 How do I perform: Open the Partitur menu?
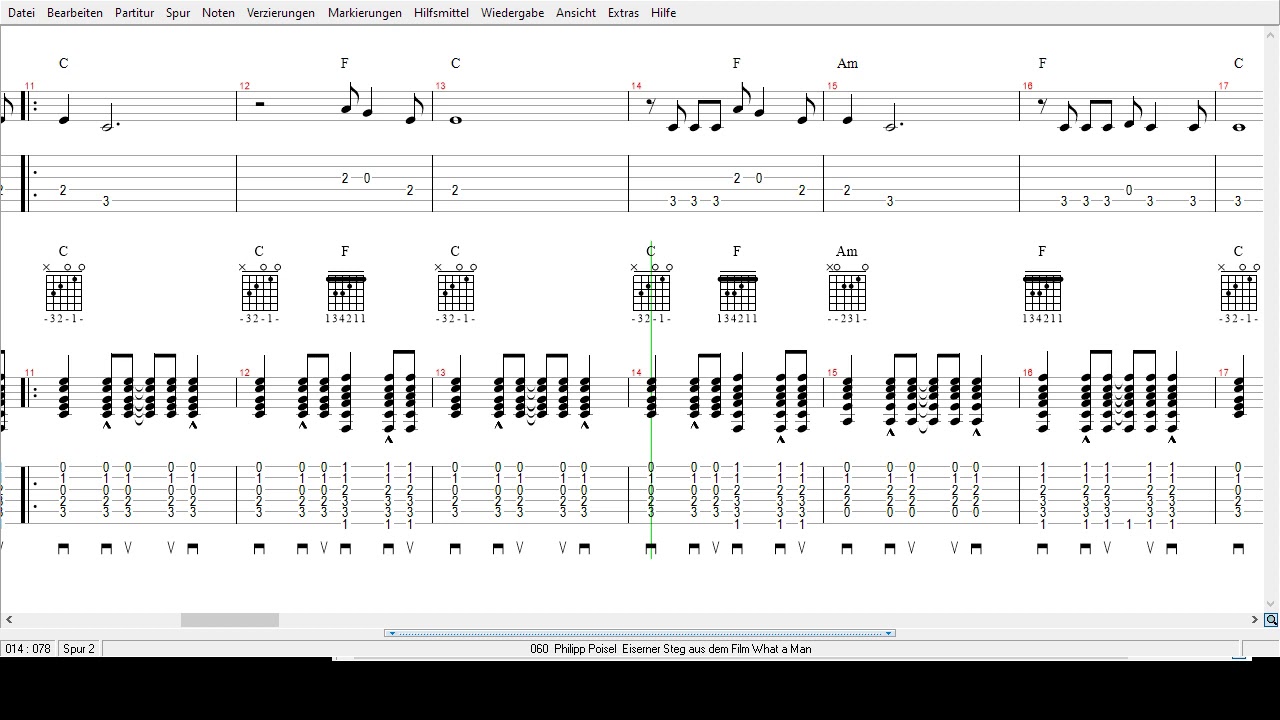tap(134, 13)
